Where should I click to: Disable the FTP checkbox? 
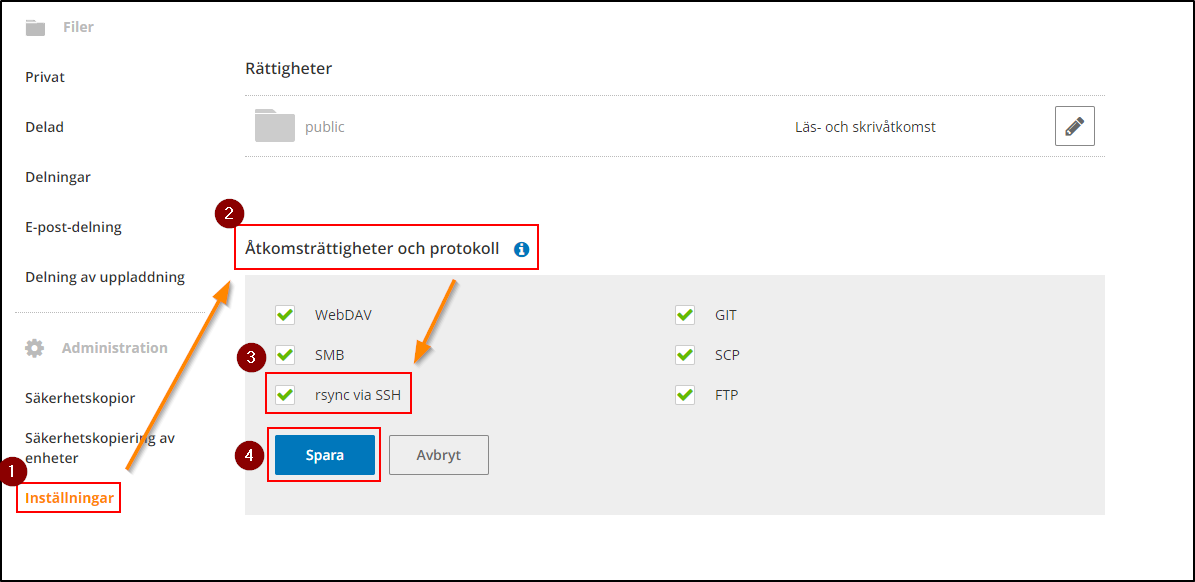point(685,395)
